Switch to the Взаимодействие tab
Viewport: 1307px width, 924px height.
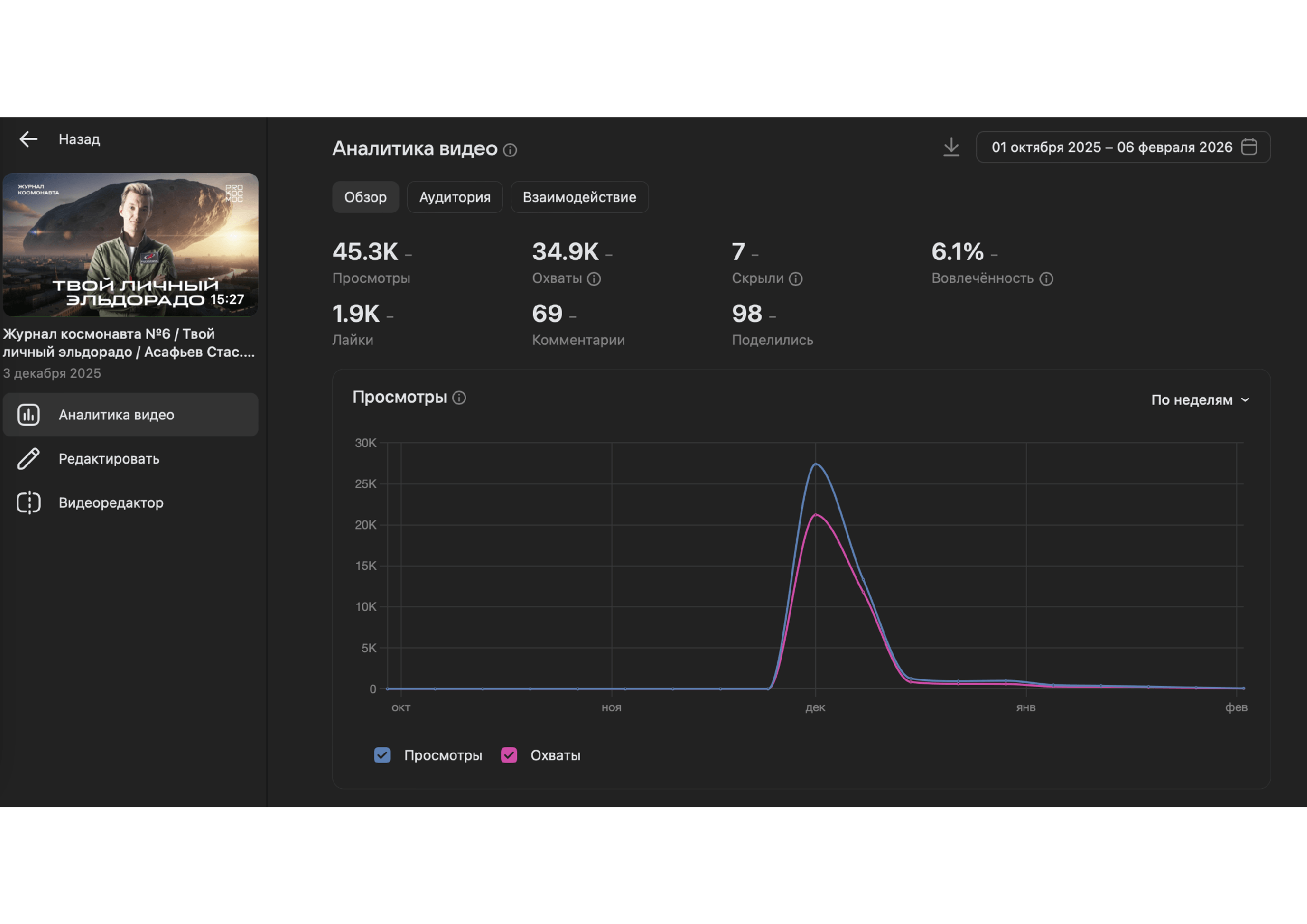coord(579,197)
